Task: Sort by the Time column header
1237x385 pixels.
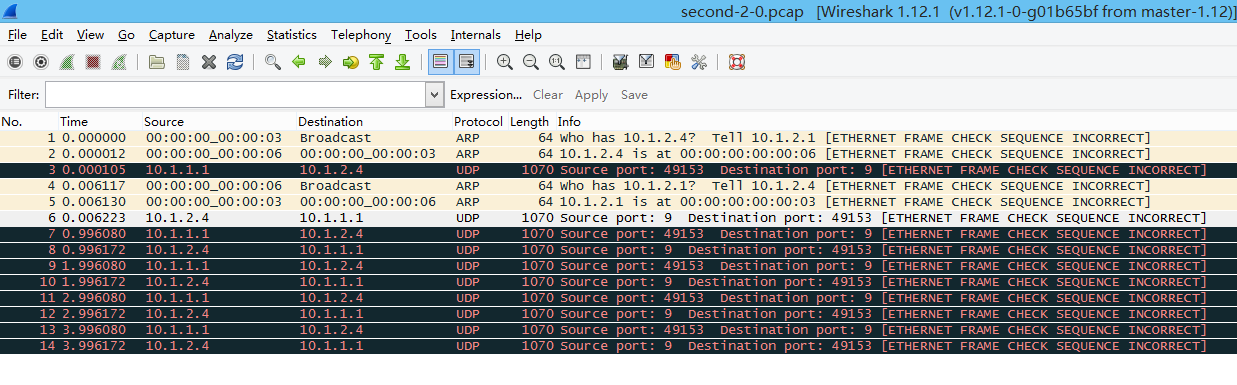Action: pyautogui.click(x=74, y=122)
